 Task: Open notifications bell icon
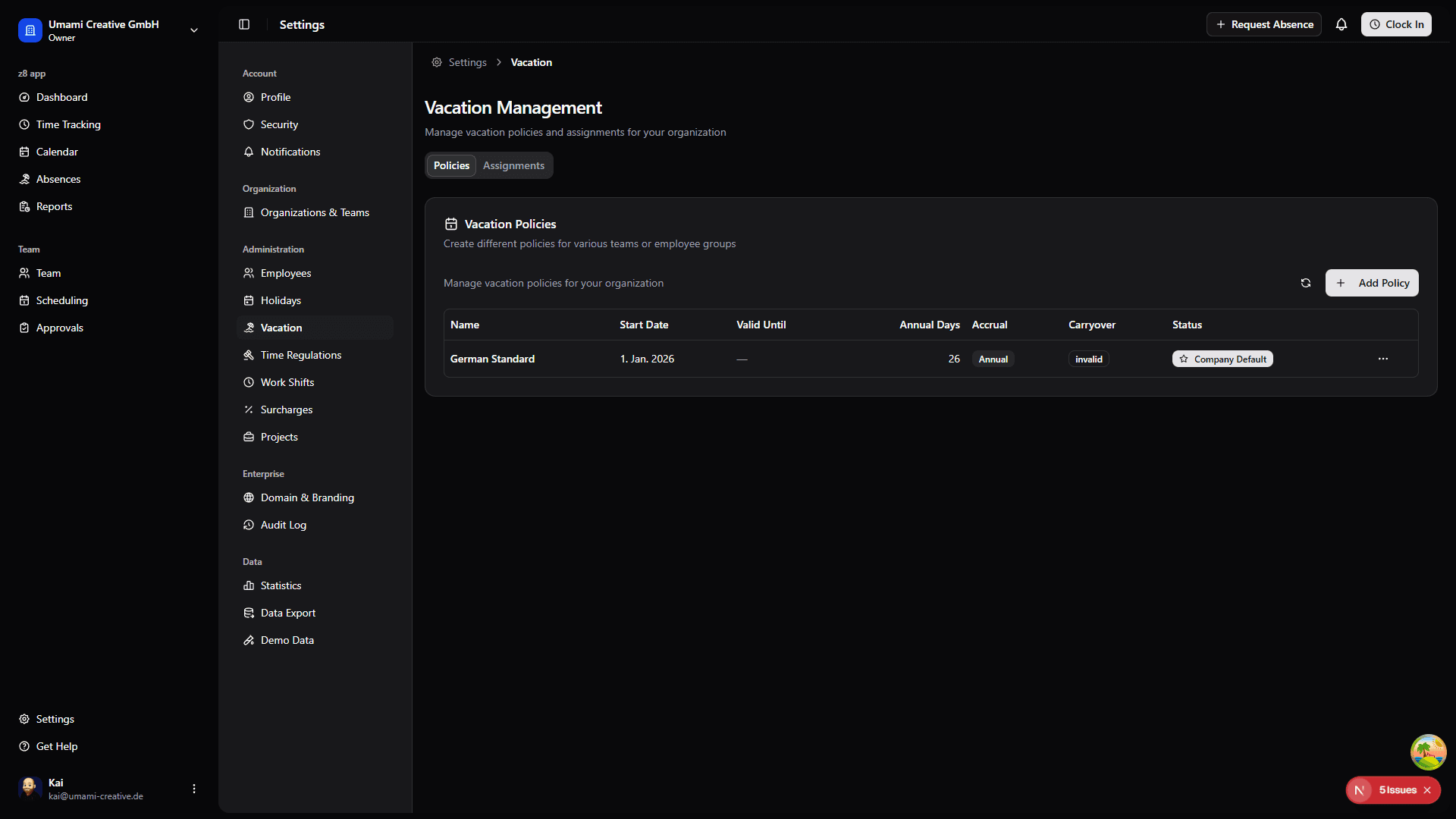click(1341, 24)
